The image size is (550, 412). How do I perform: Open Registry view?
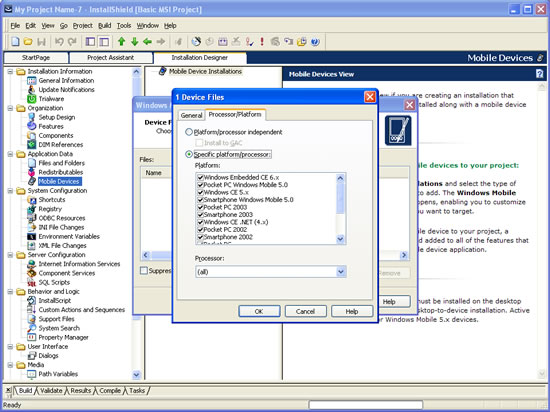(x=50, y=209)
